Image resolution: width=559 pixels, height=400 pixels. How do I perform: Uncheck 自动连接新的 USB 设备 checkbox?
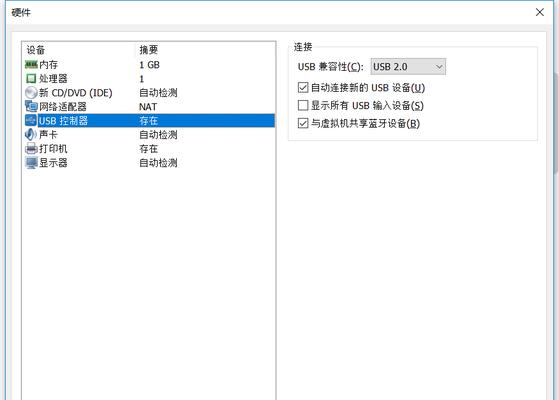(303, 87)
